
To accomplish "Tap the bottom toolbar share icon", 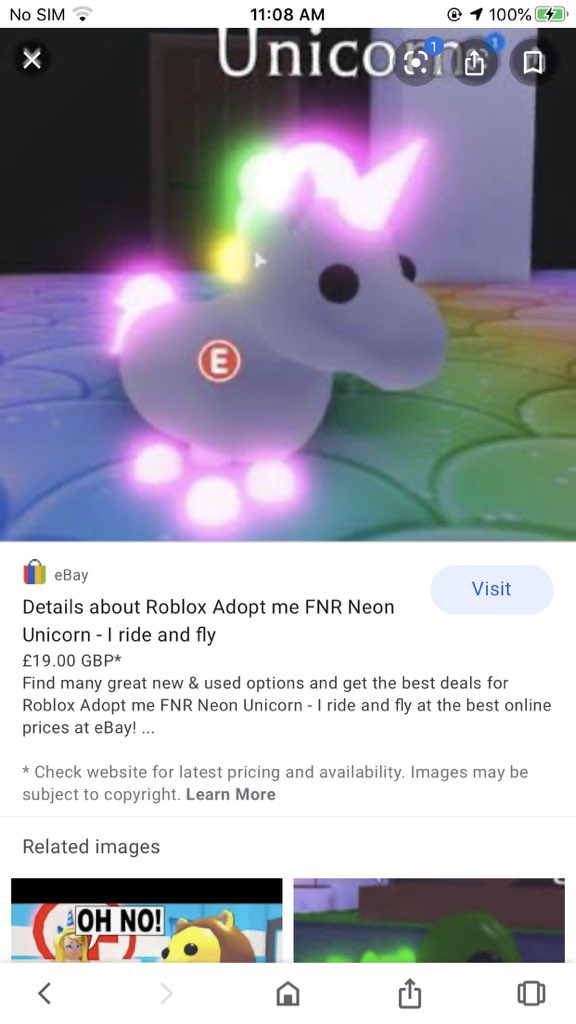I will coord(409,993).
